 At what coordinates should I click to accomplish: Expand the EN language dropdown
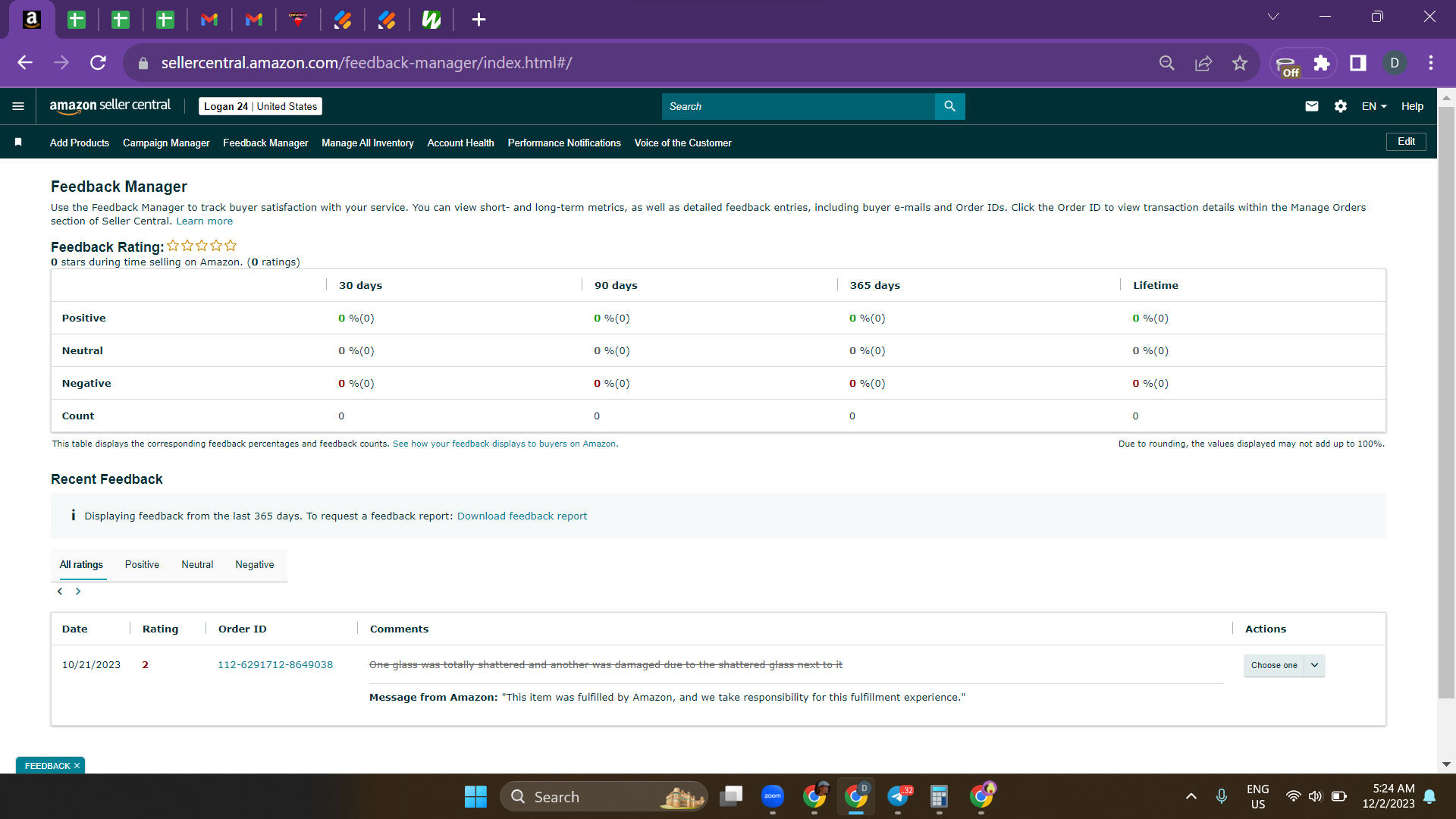(1374, 106)
